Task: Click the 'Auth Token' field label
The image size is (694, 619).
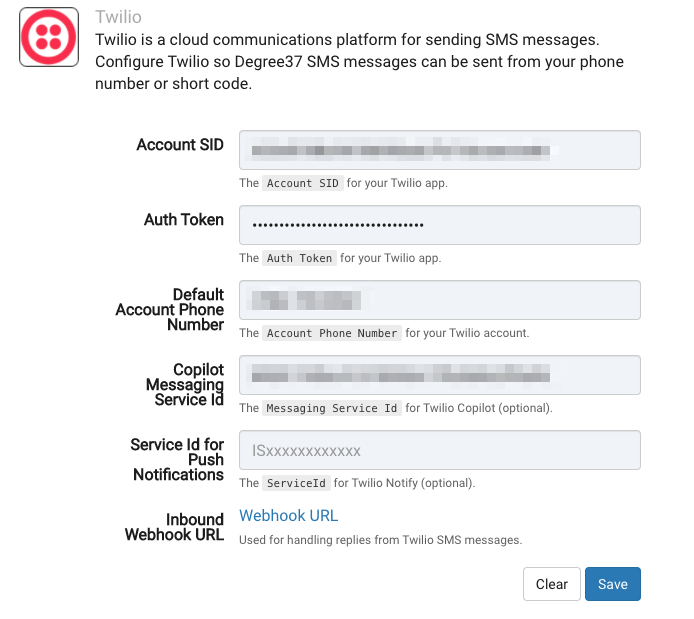Action: tap(184, 219)
